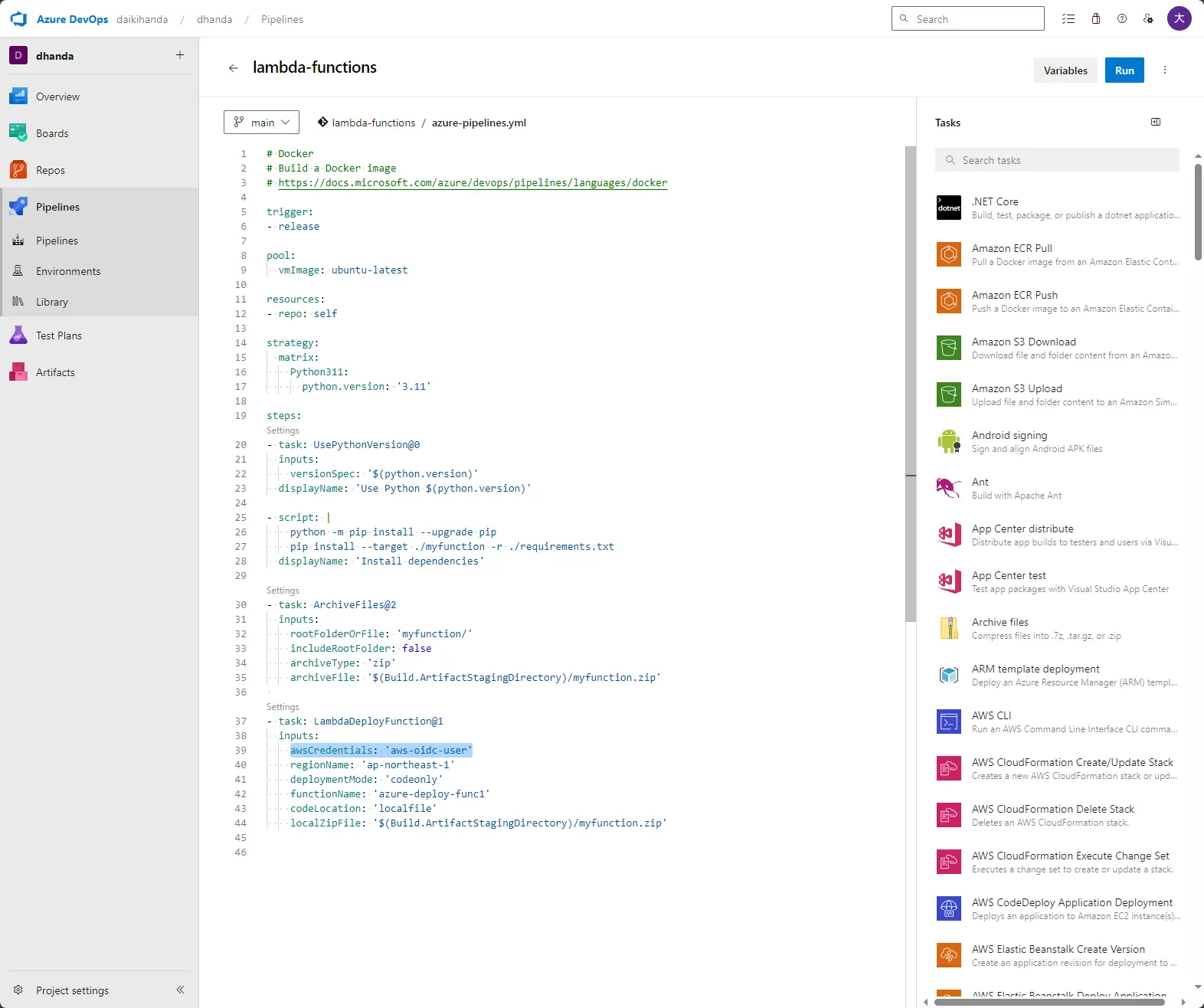Screen dimensions: 1204x1008
Task: Click the azure-pipelines.yml file name
Action: [x=479, y=123]
